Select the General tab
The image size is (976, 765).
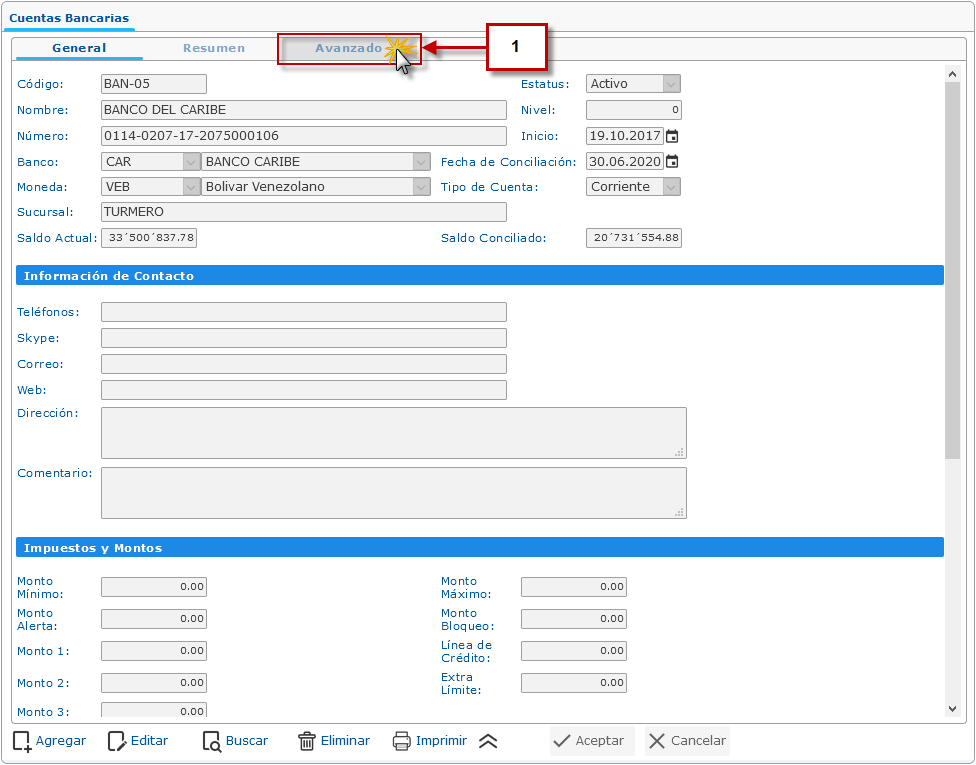coord(79,48)
